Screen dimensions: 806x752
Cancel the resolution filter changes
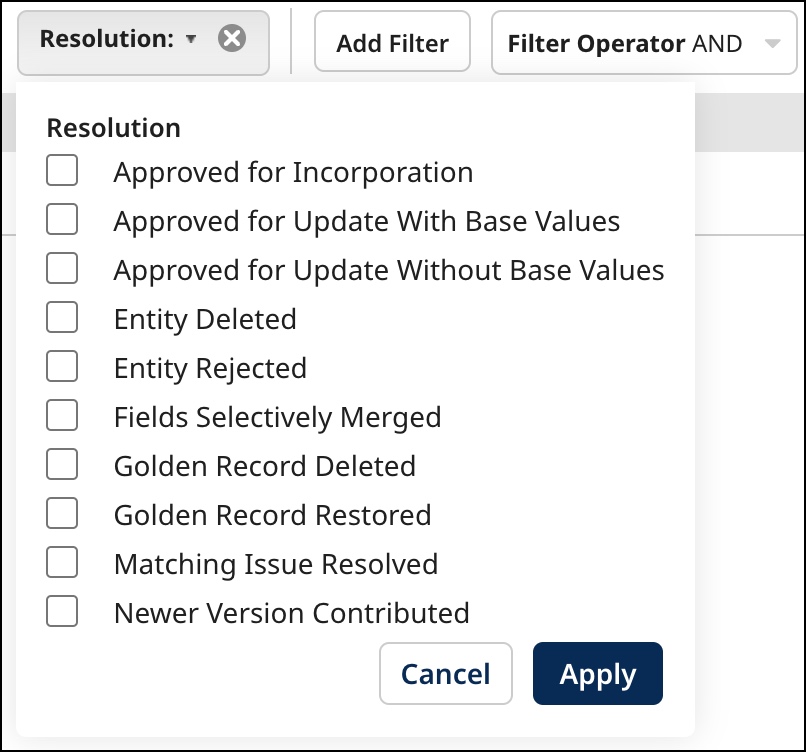pyautogui.click(x=446, y=674)
